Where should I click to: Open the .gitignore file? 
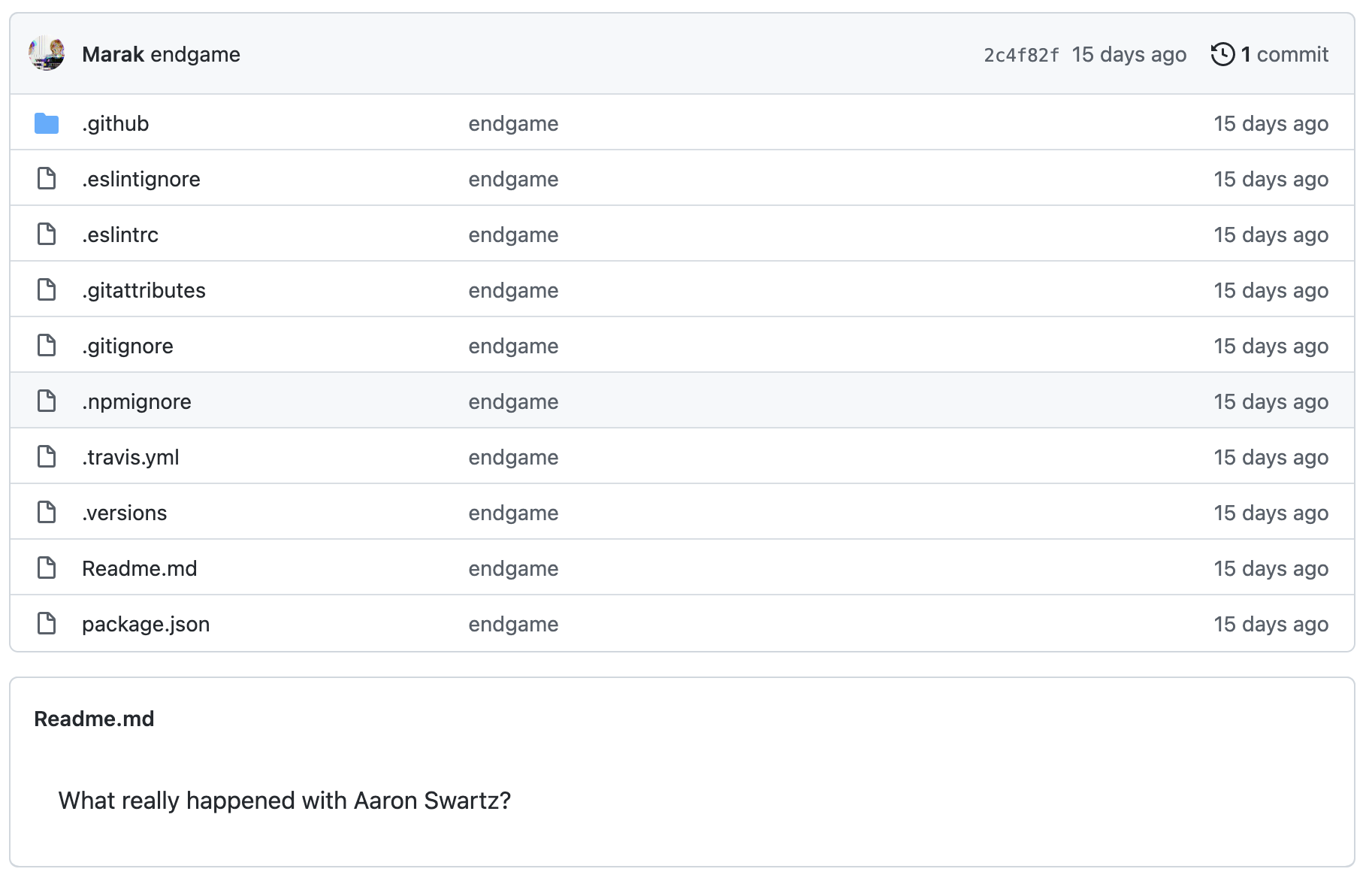(x=128, y=346)
